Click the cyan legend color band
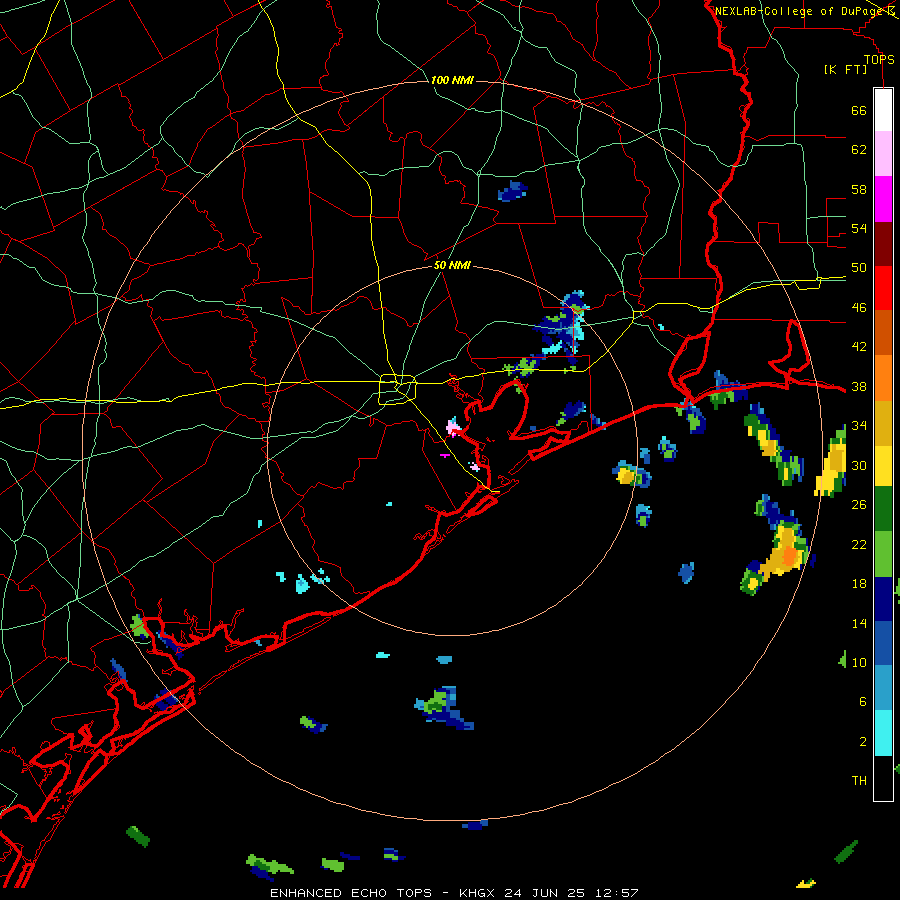This screenshot has height=900, width=900. (x=883, y=733)
